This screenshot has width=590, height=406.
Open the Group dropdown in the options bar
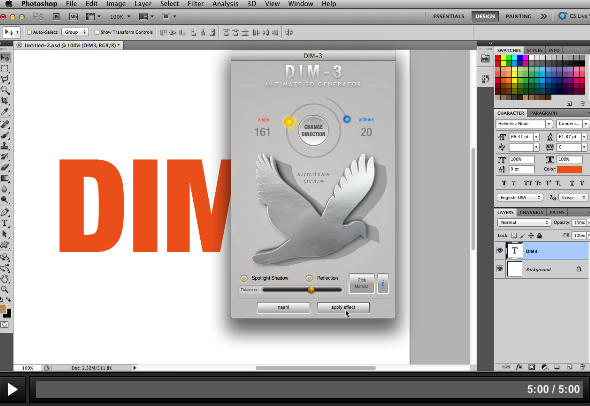pos(75,32)
